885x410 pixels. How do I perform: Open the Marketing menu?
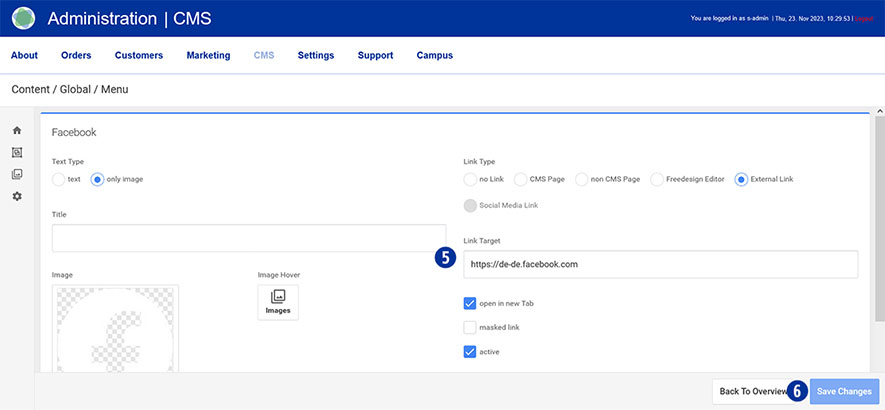(208, 55)
